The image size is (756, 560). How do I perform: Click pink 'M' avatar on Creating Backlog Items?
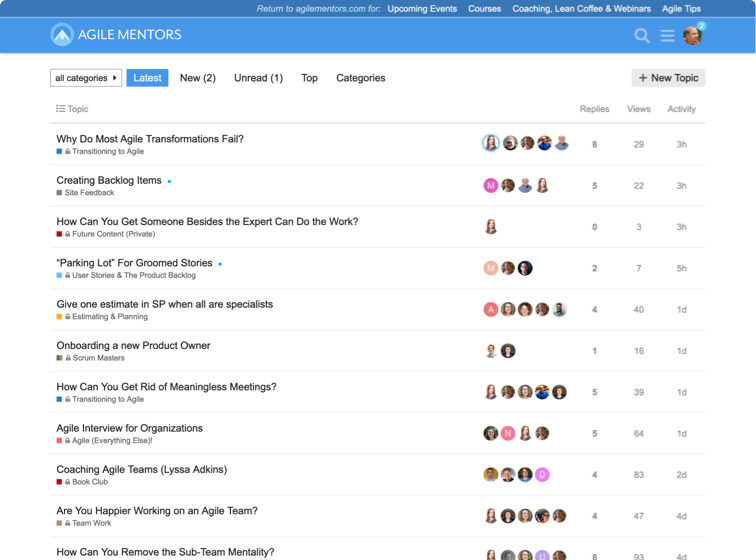(491, 185)
